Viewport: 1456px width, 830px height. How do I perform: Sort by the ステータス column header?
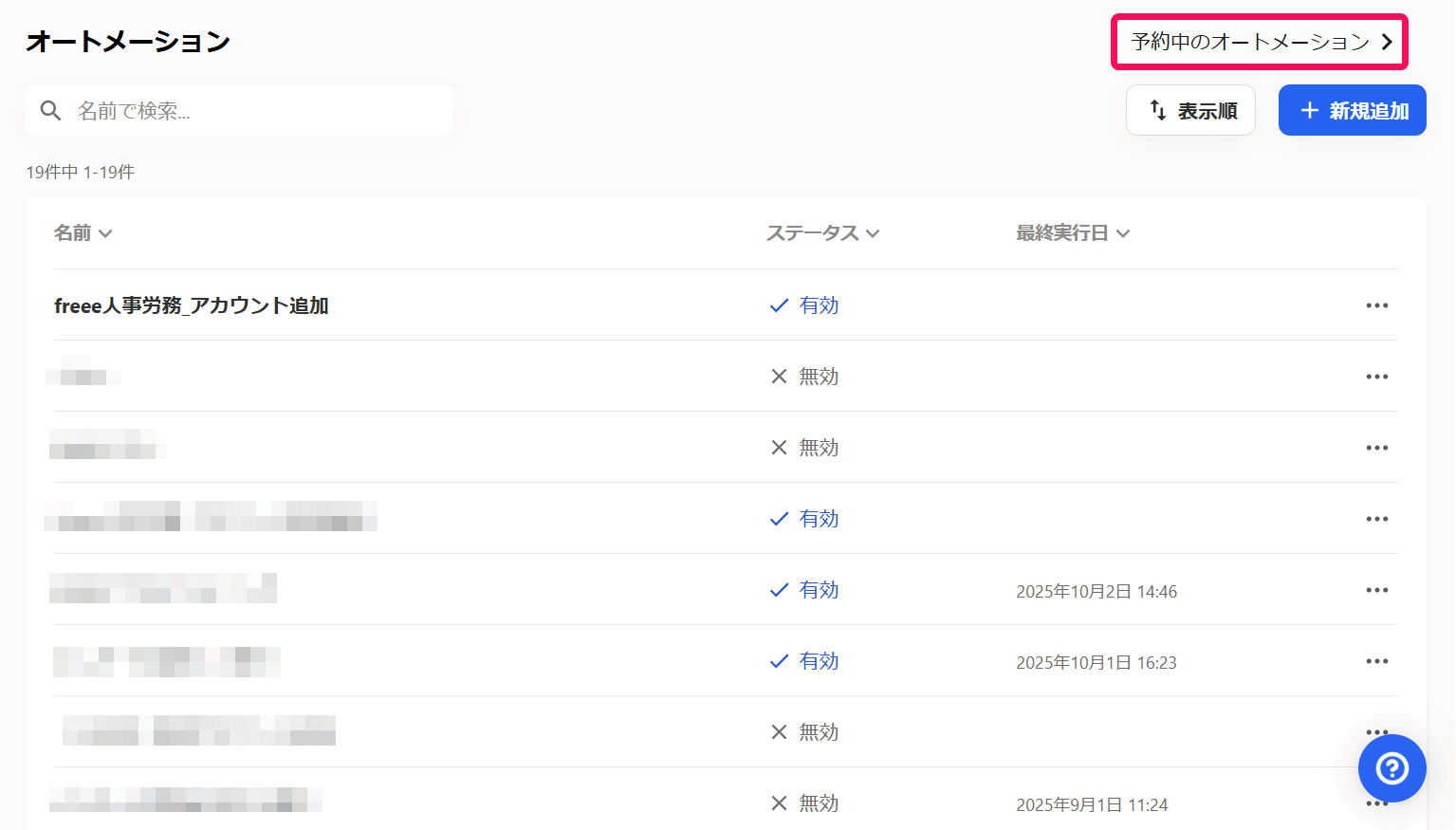[x=822, y=232]
